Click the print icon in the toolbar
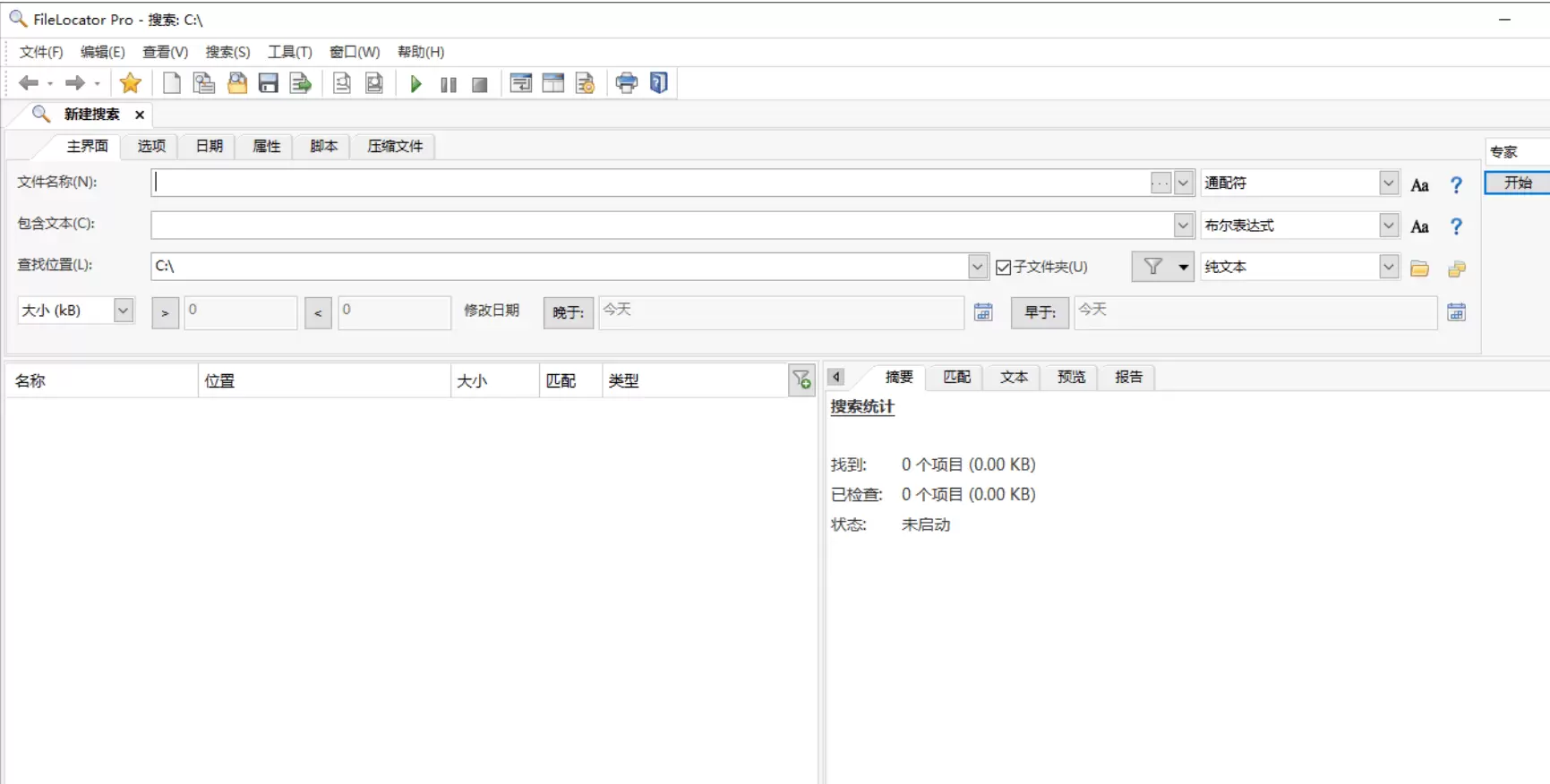1550x784 pixels. click(x=627, y=83)
